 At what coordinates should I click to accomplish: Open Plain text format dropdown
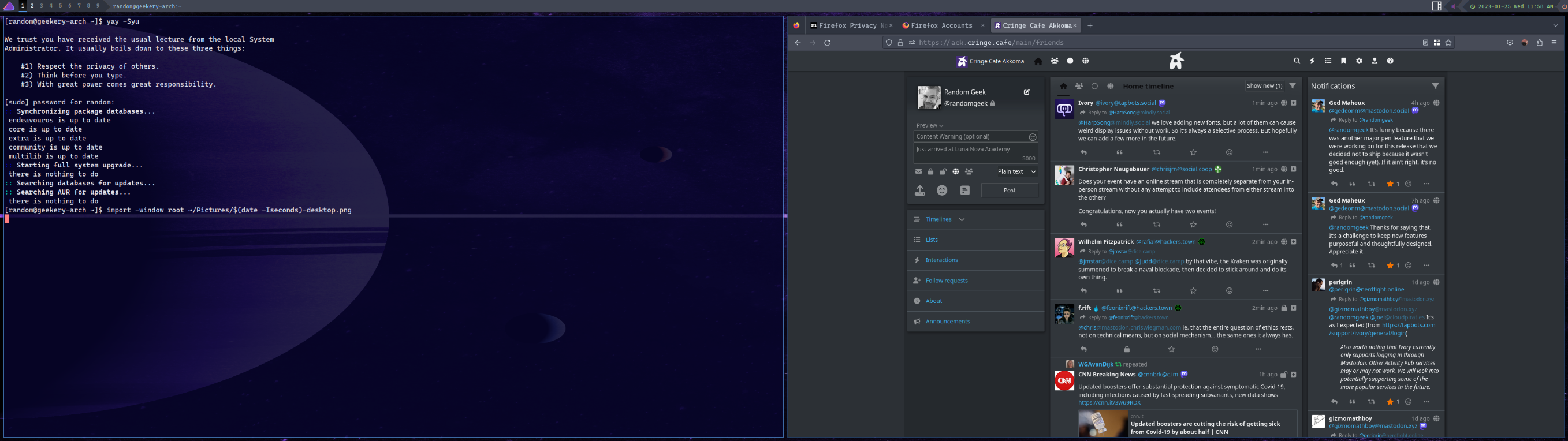[x=1016, y=172]
